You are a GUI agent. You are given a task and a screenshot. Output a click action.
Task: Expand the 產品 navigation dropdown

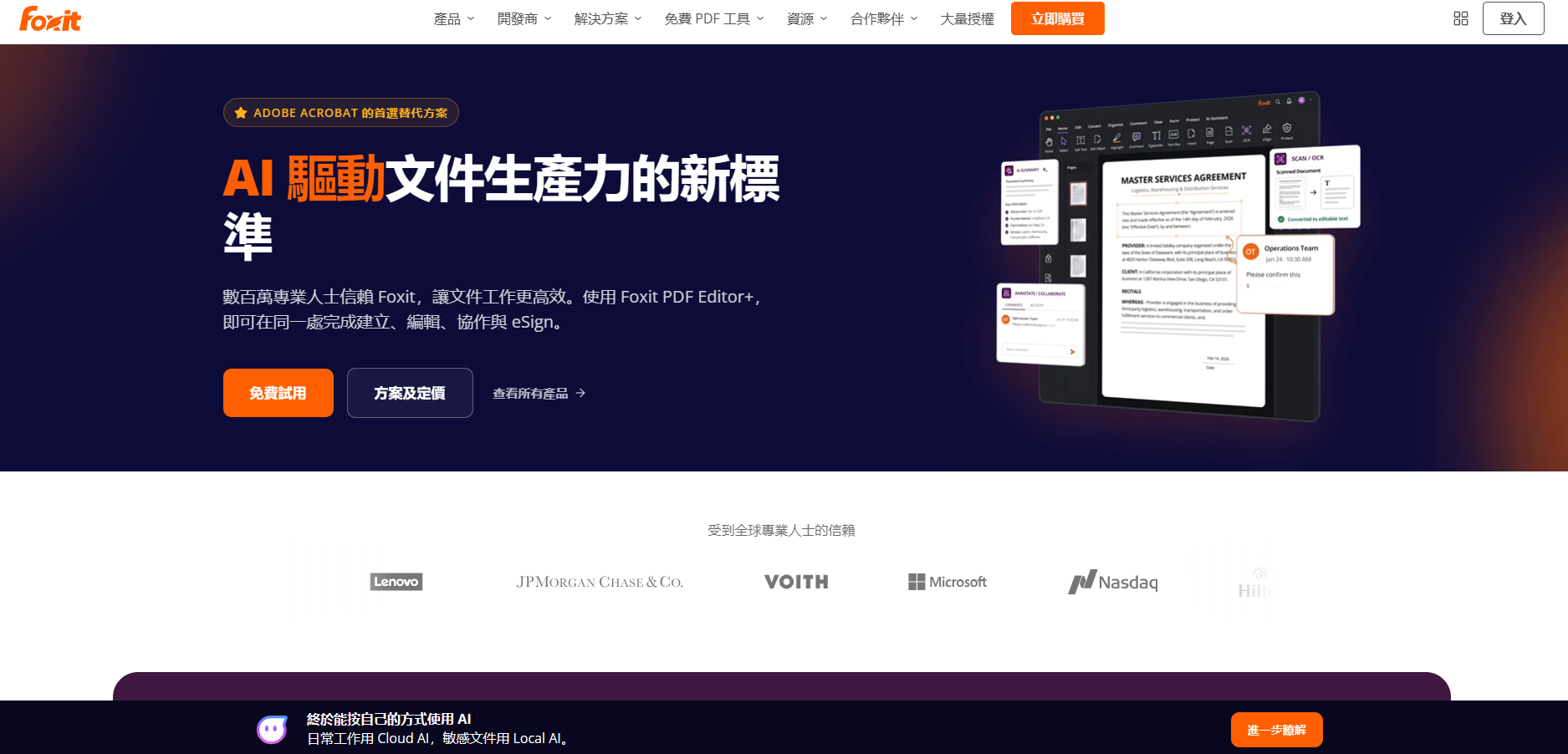tap(454, 19)
